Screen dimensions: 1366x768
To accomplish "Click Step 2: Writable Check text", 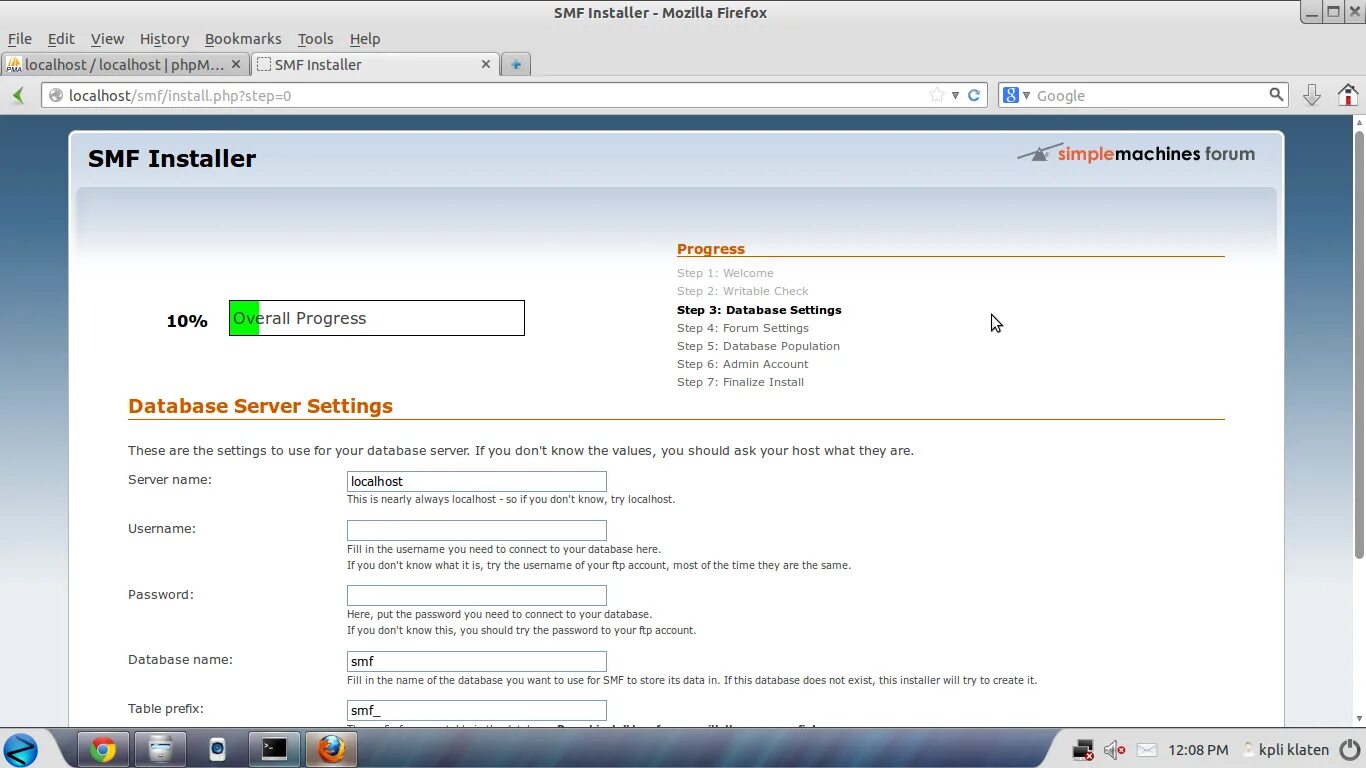I will click(743, 291).
